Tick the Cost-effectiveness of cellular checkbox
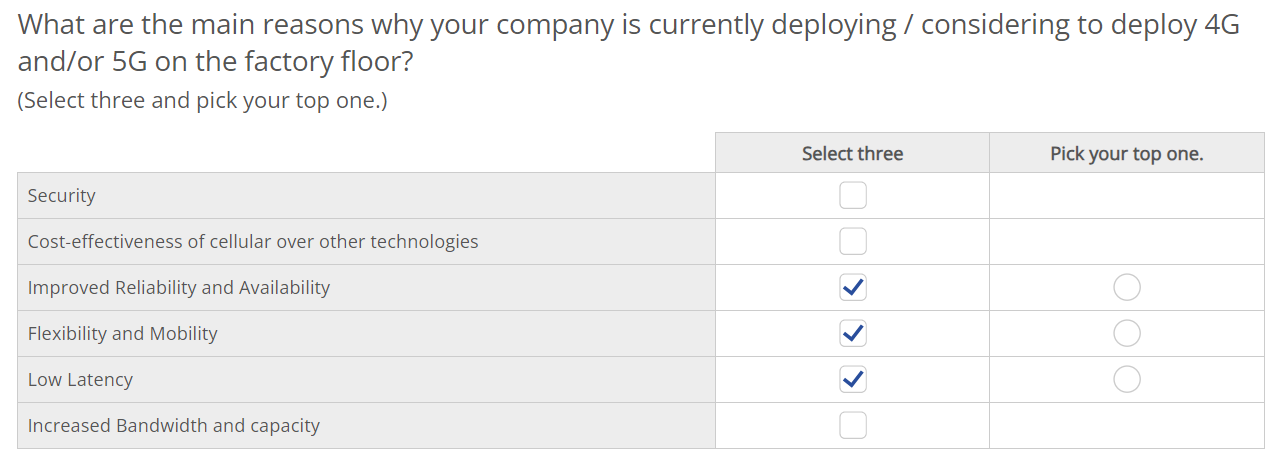 (x=853, y=242)
